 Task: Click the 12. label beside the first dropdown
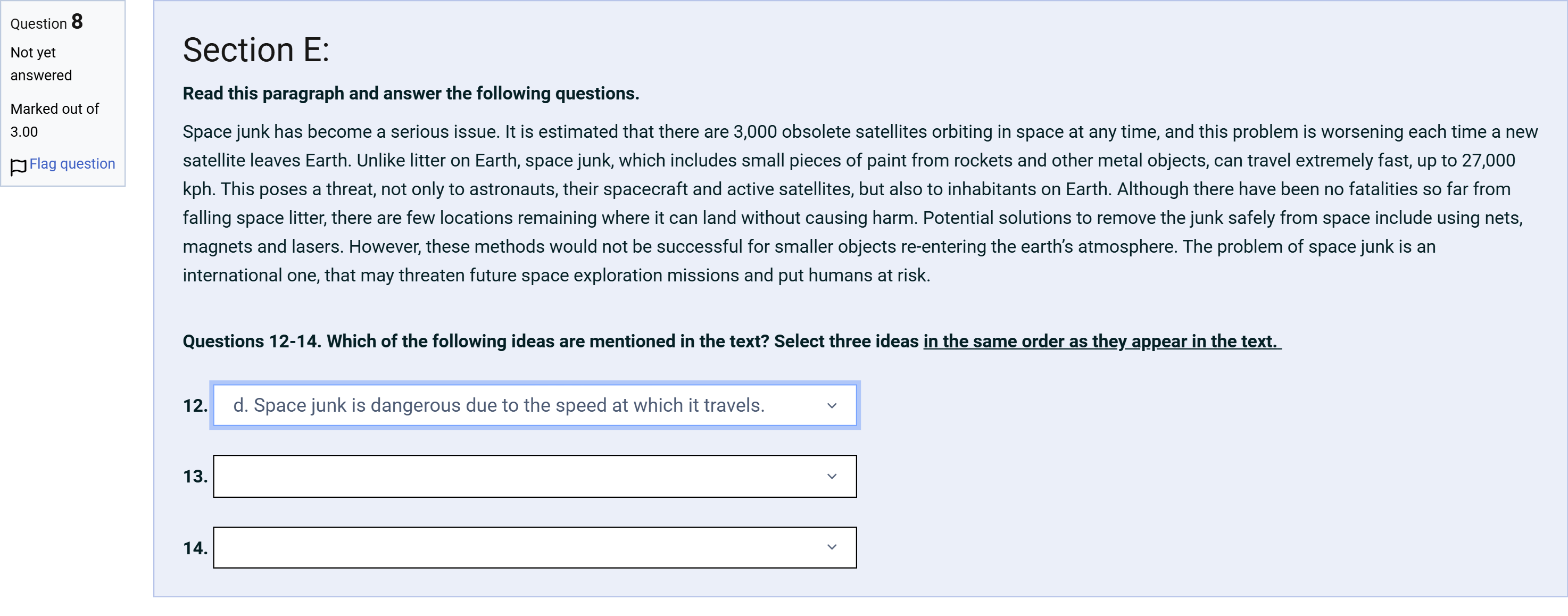pyautogui.click(x=195, y=405)
